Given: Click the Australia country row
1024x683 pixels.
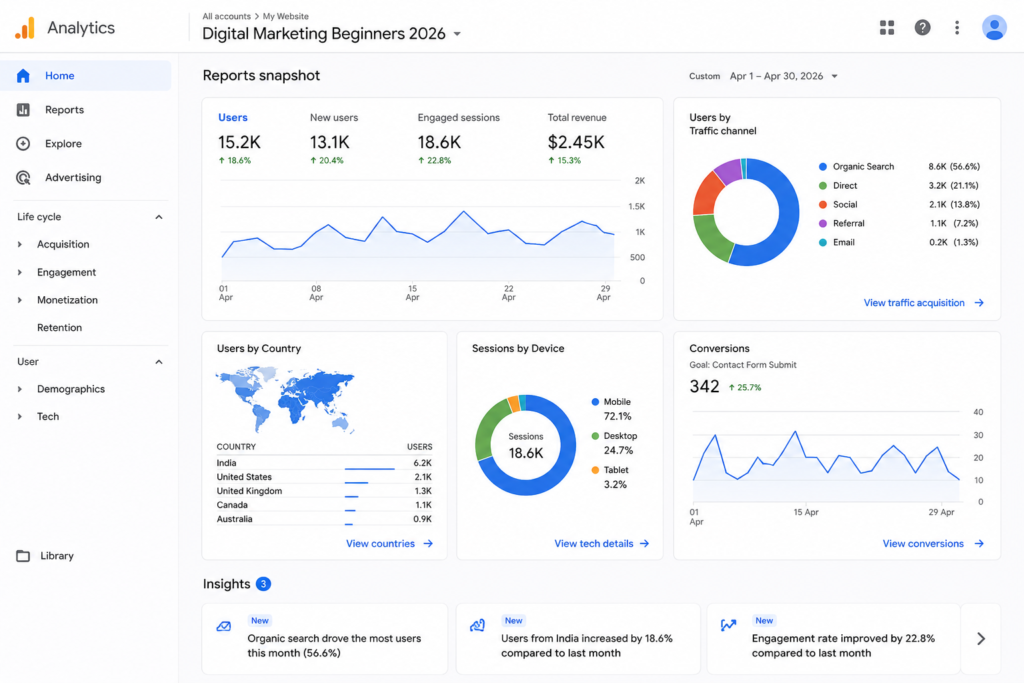Looking at the screenshot, I should 324,519.
